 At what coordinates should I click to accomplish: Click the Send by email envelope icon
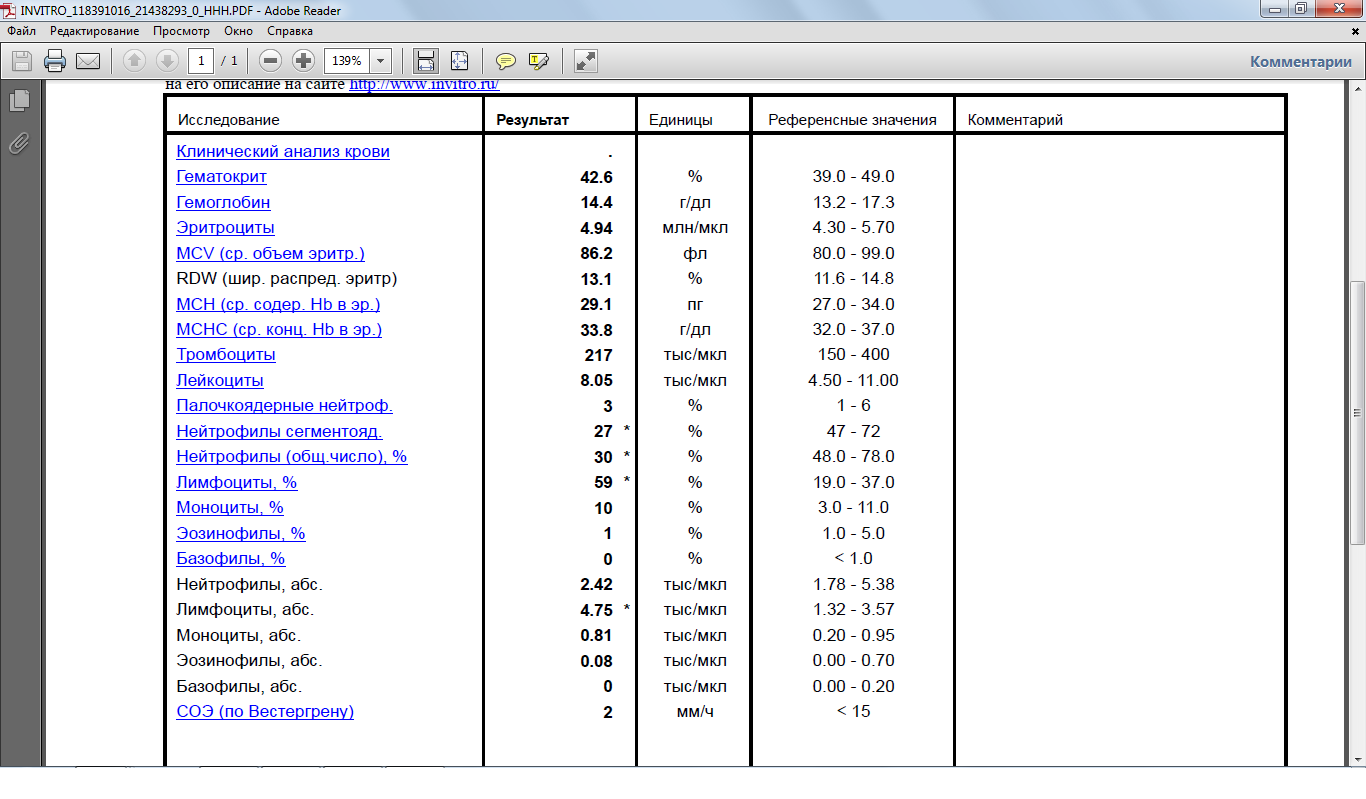(88, 61)
